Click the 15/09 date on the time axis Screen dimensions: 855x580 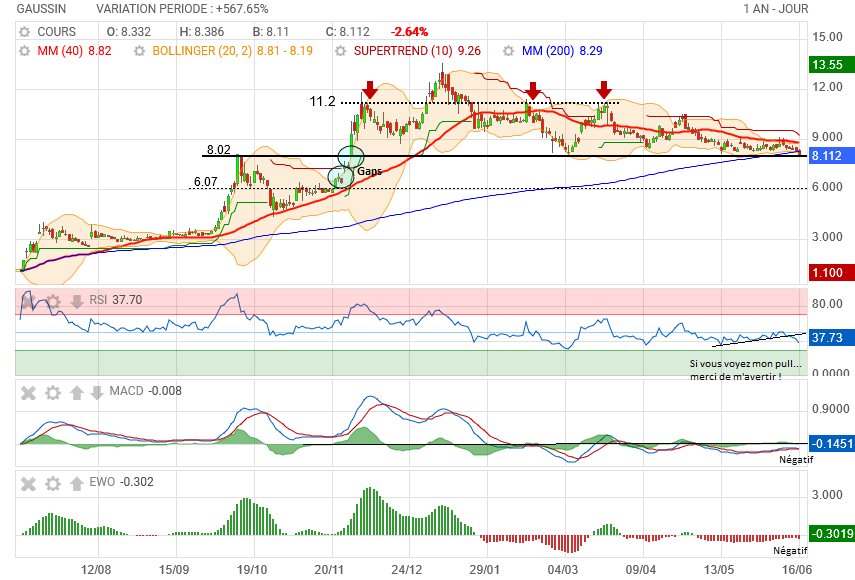[x=174, y=570]
